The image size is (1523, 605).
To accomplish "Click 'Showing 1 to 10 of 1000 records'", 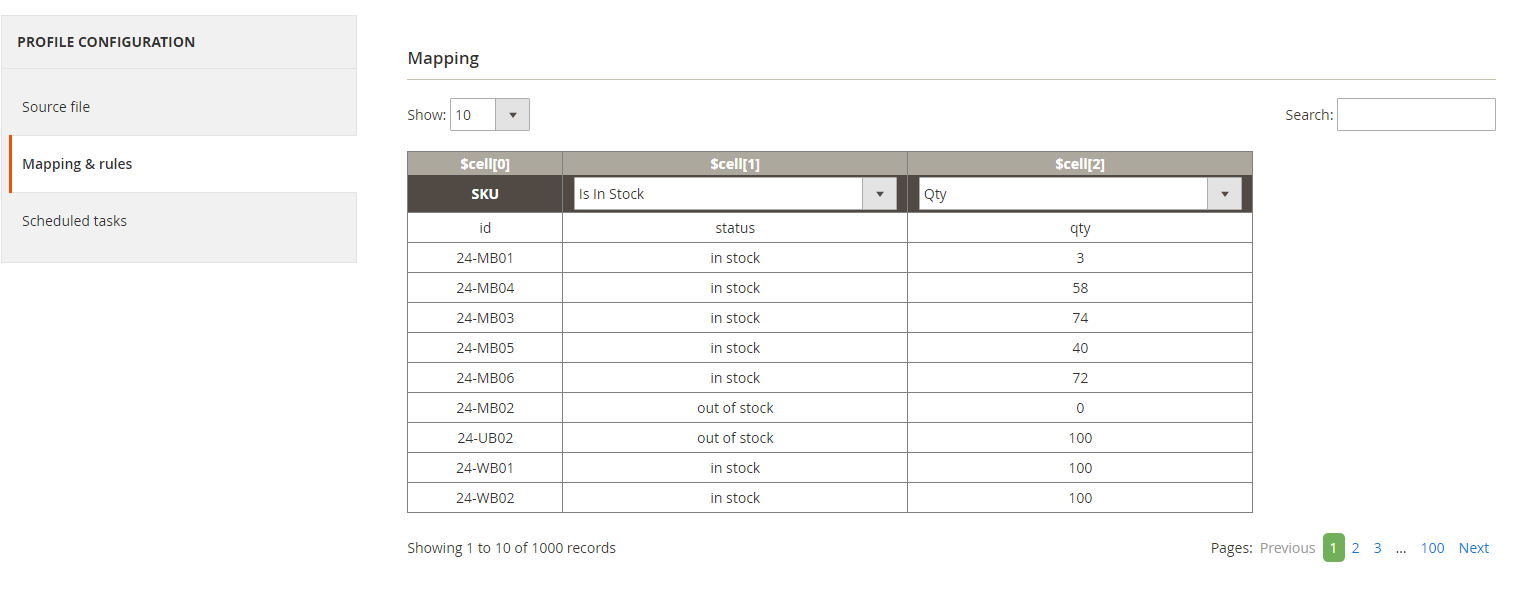I will pos(511,548).
